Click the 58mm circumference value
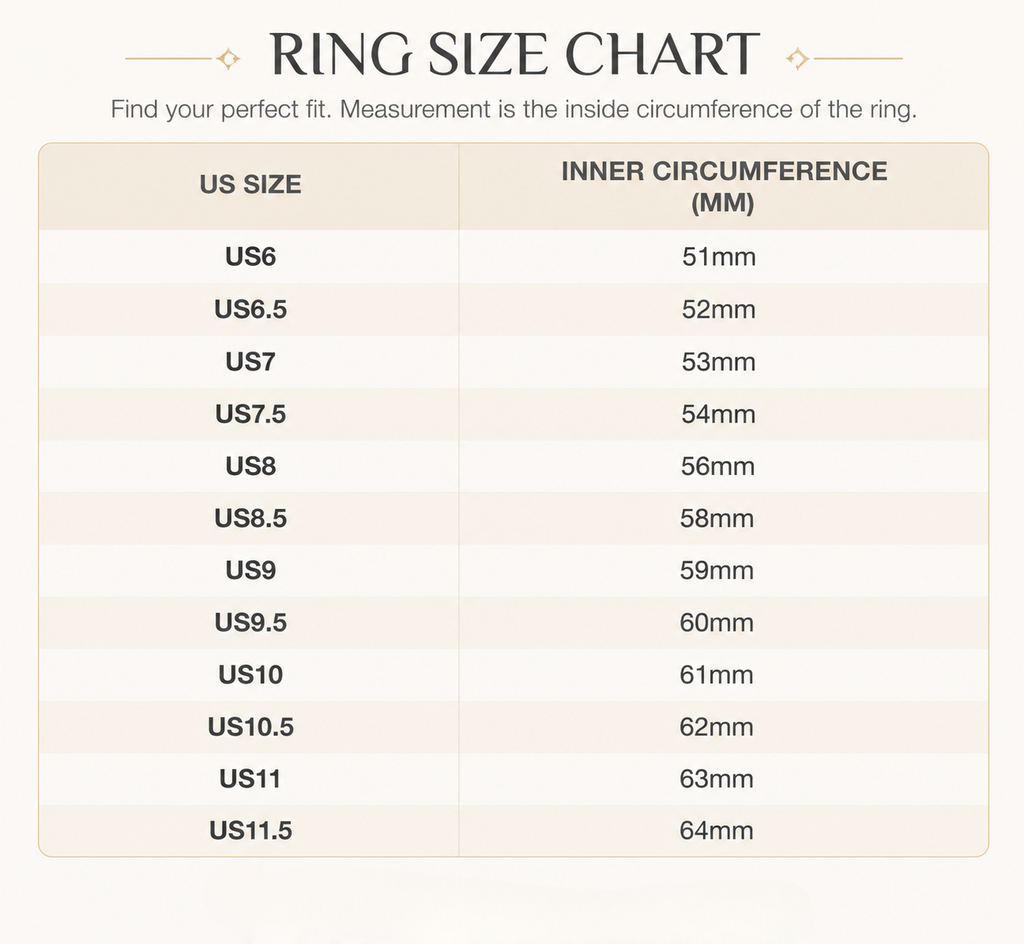 click(x=717, y=518)
